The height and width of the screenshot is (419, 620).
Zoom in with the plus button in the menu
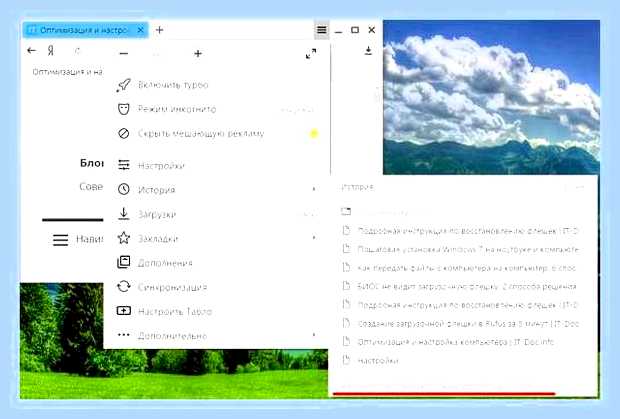click(x=198, y=53)
